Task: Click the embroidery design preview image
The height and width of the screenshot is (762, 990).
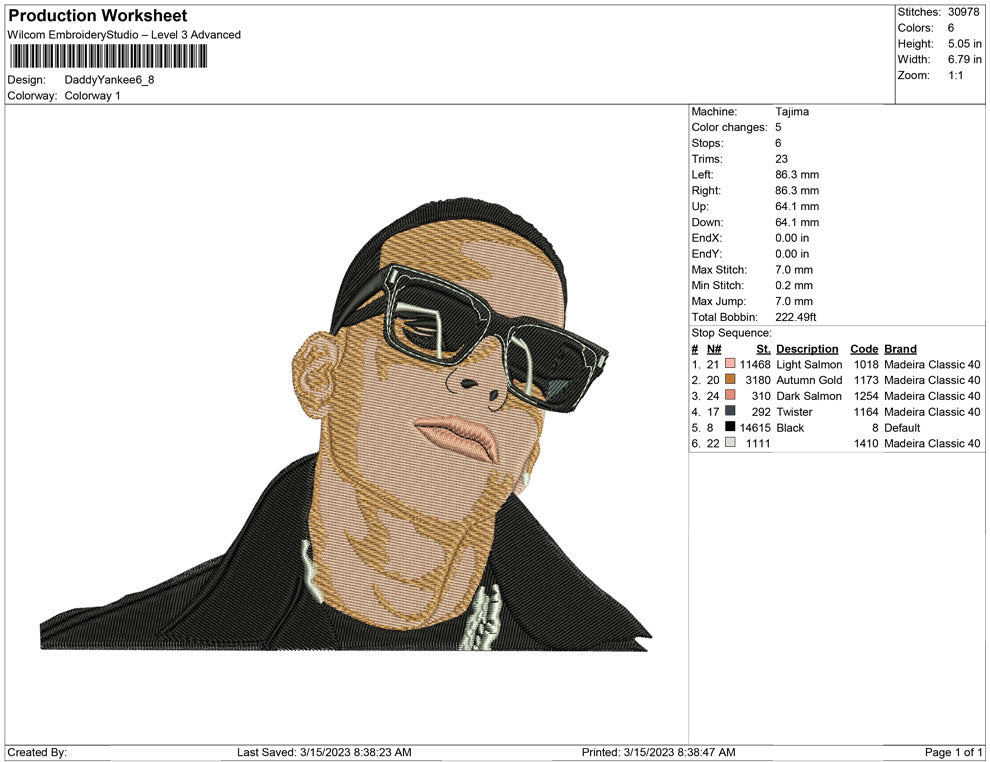Action: click(x=345, y=424)
